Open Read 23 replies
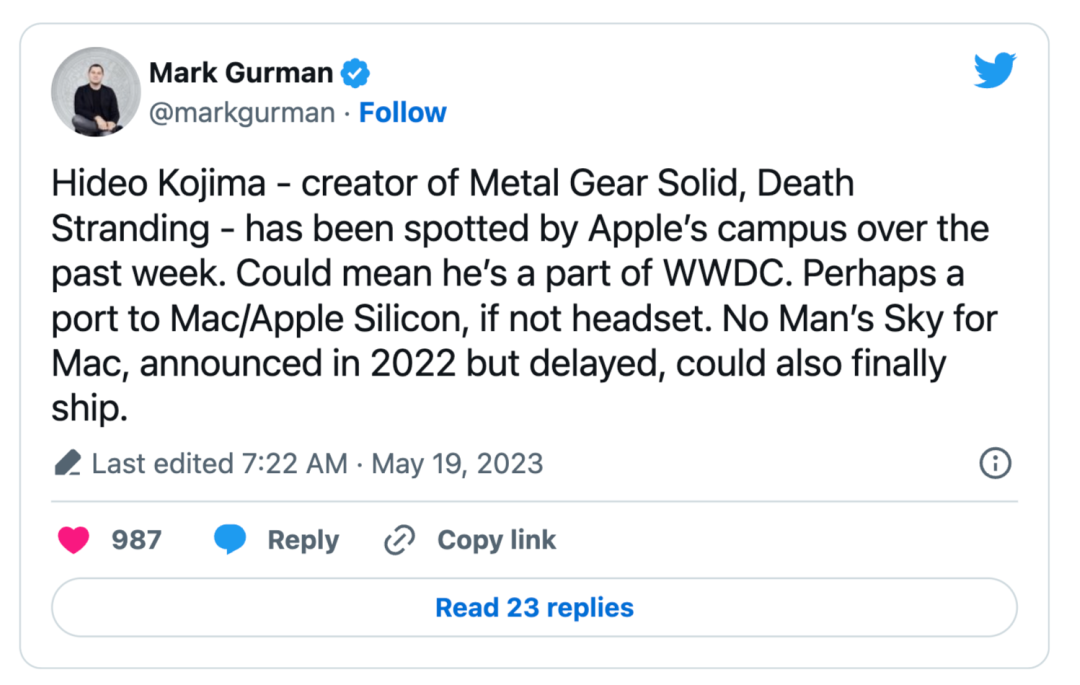The image size is (1080, 685). pos(534,607)
